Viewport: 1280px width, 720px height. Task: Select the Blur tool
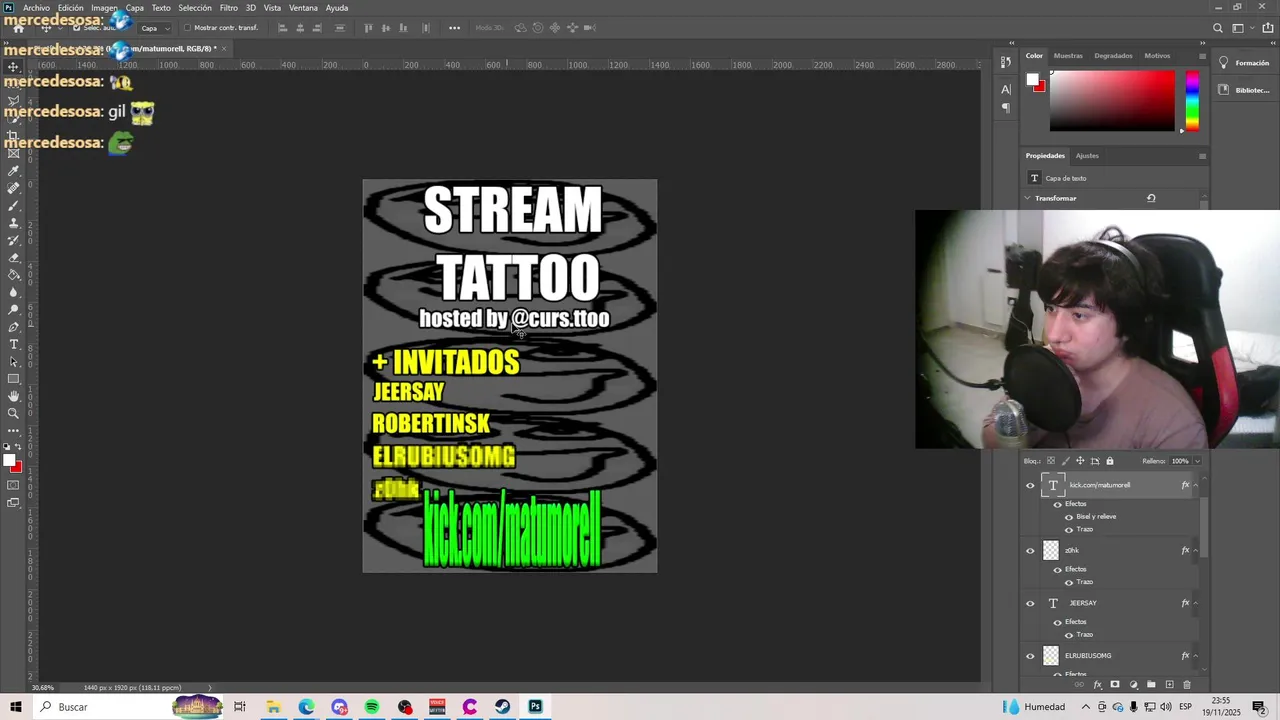click(x=13, y=292)
